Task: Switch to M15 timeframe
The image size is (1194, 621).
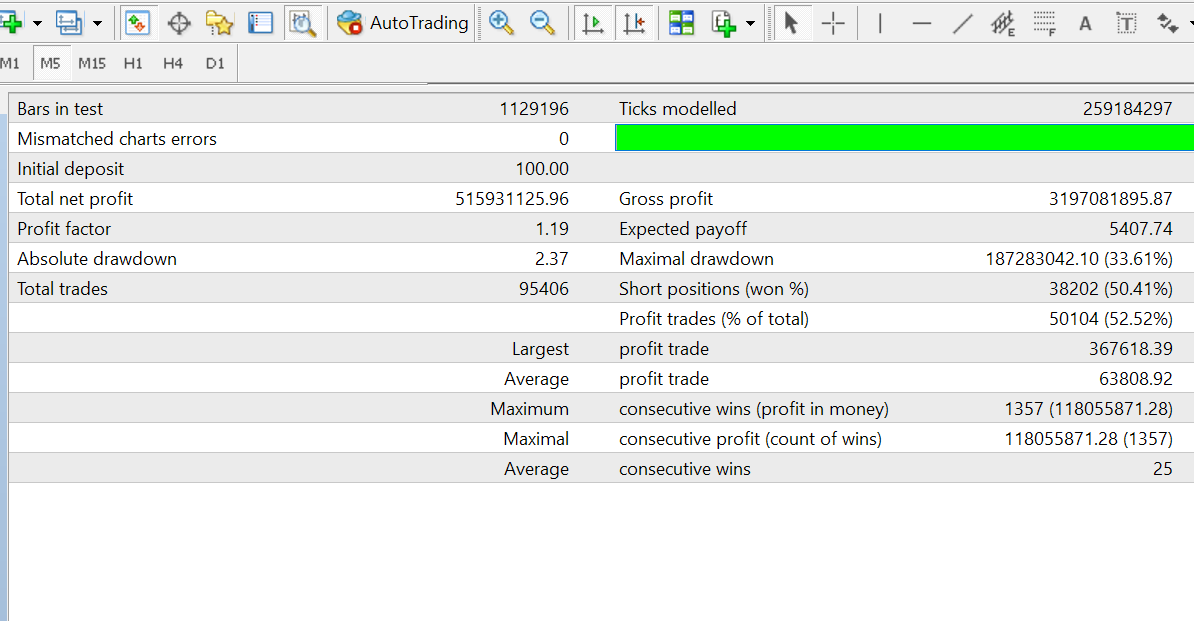Action: [x=92, y=63]
